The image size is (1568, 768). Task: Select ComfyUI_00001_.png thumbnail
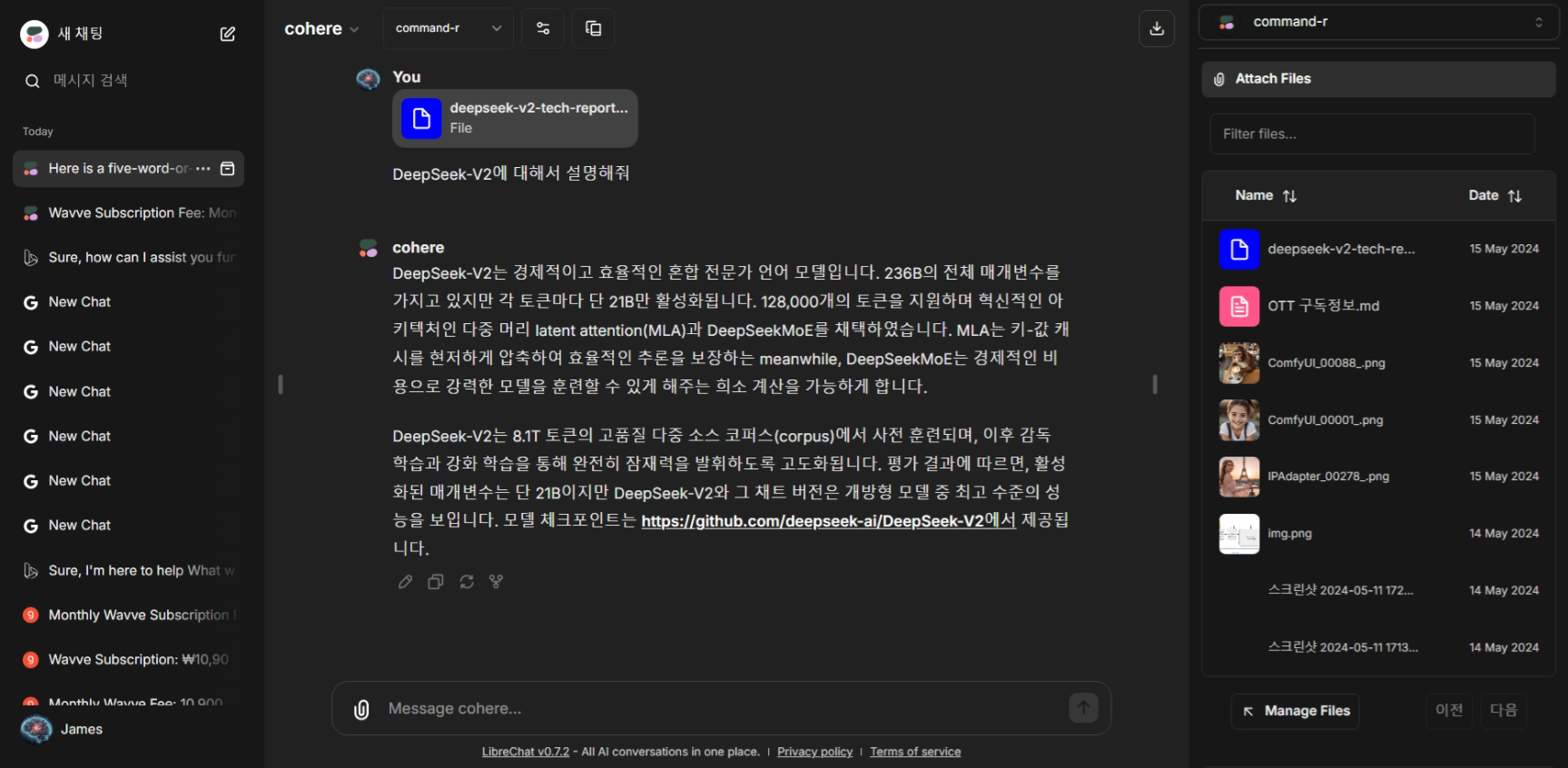coord(1239,420)
